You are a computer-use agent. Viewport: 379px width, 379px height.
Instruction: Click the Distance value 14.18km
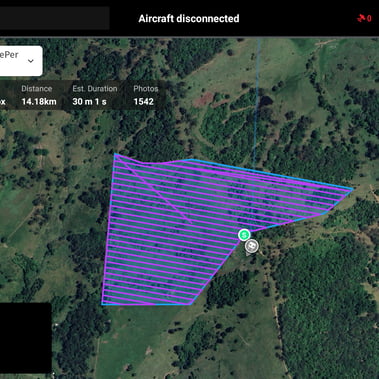(39, 102)
